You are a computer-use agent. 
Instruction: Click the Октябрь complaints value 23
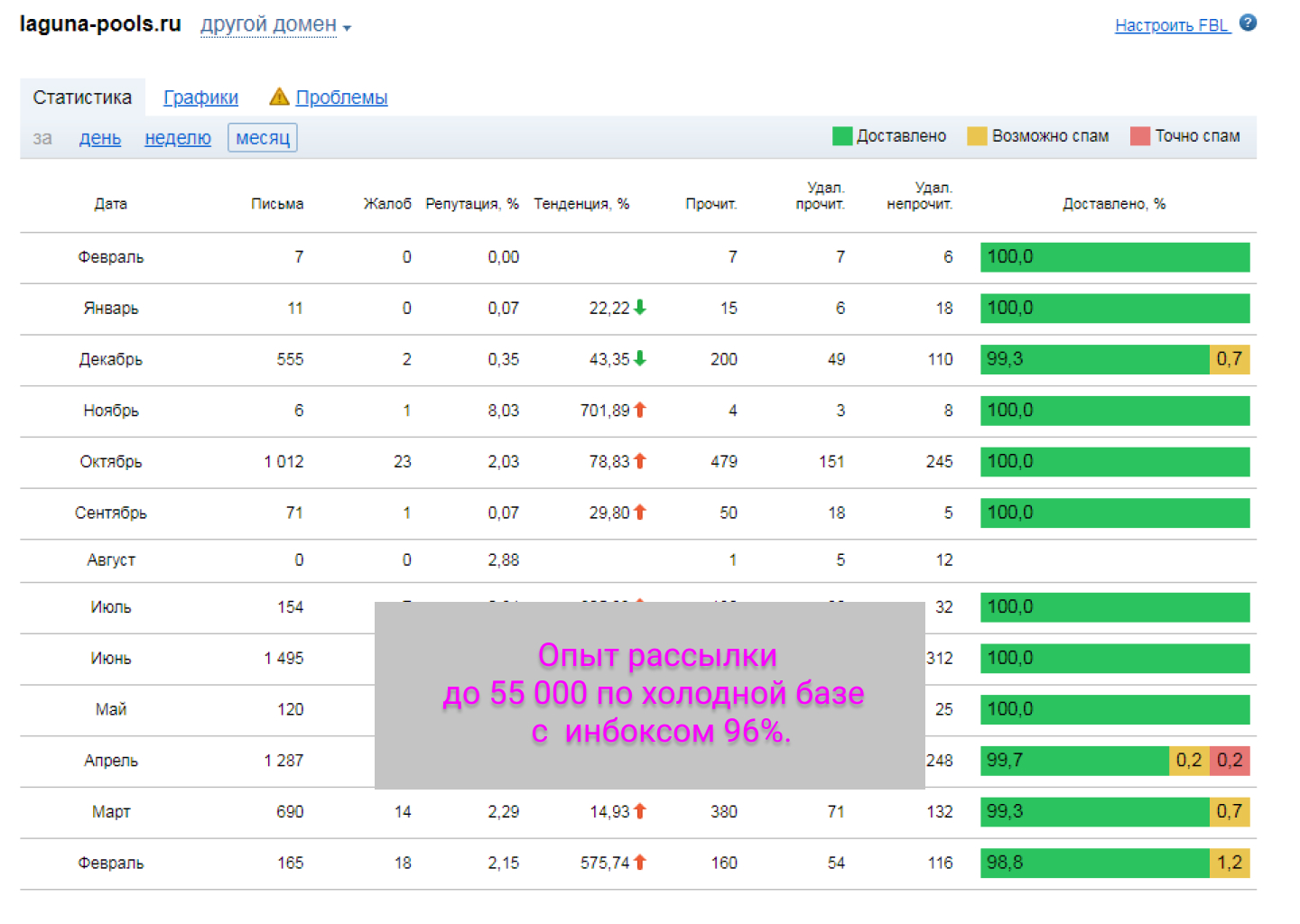pos(403,462)
